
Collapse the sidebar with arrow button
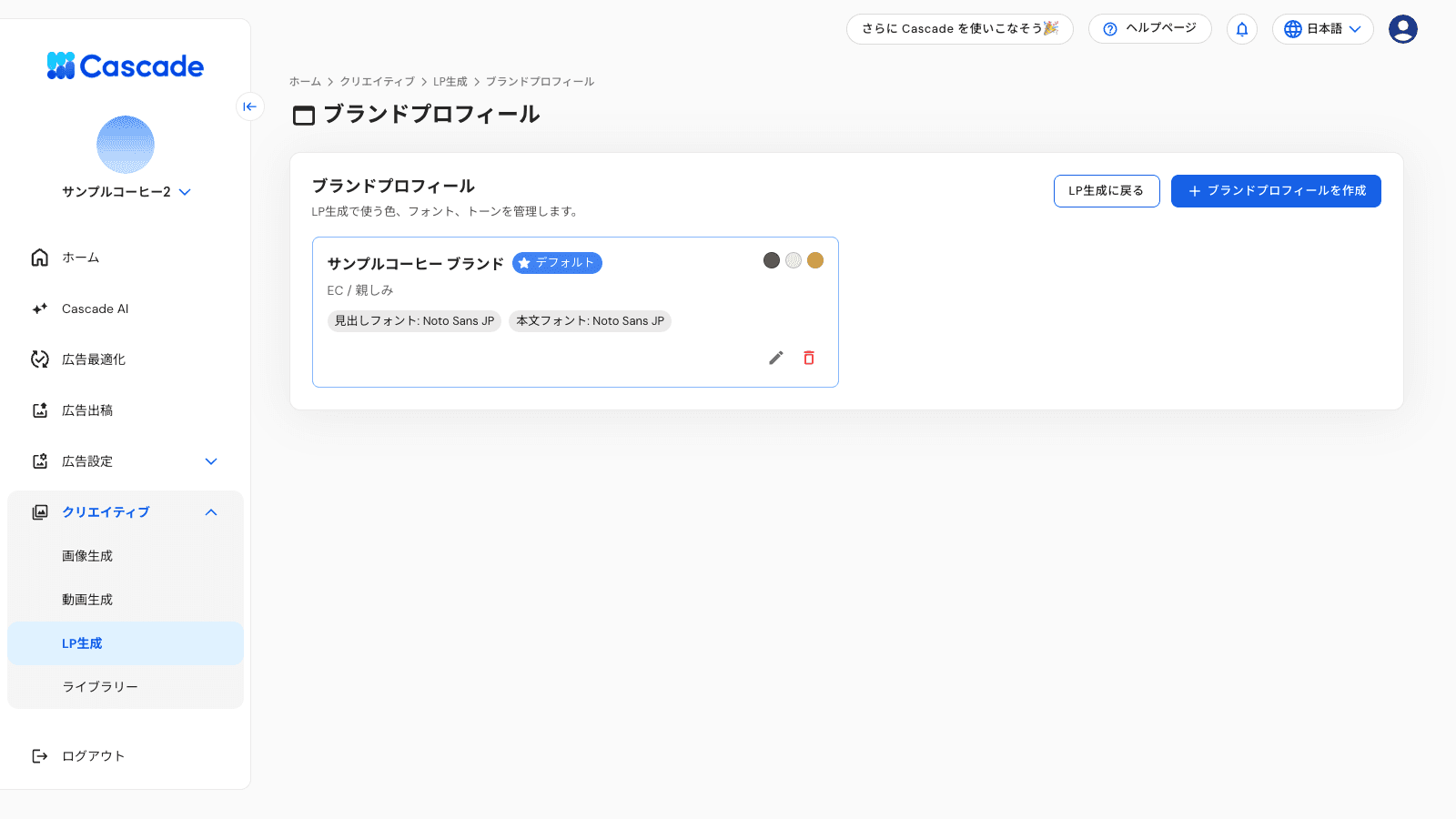click(x=250, y=106)
